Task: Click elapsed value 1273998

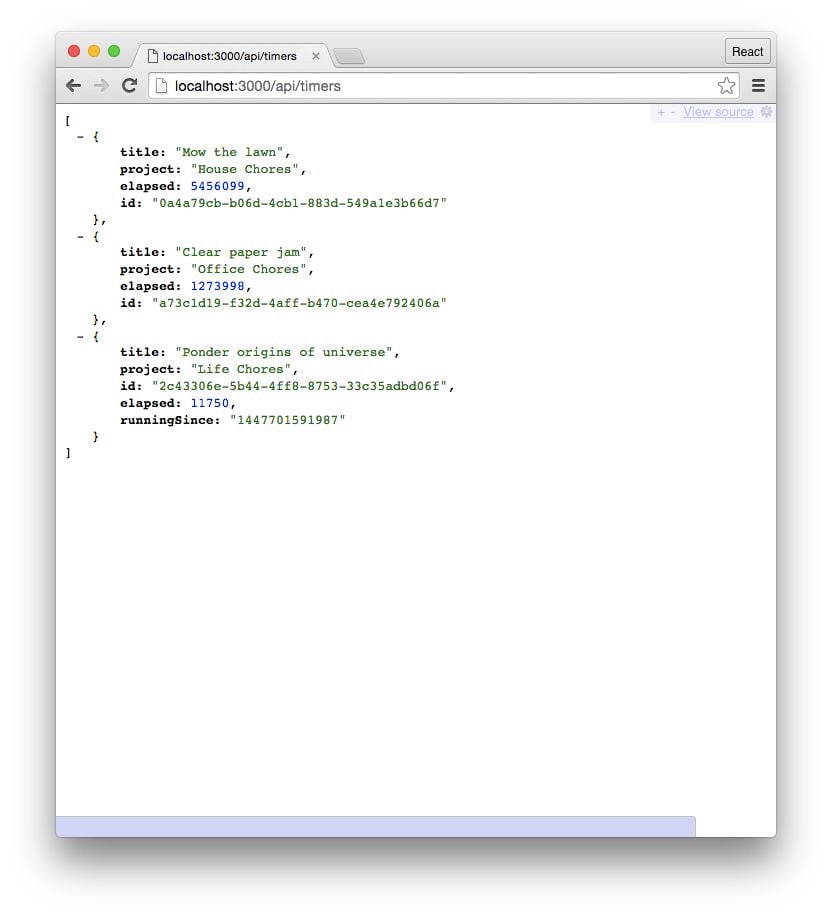Action: click(x=218, y=286)
